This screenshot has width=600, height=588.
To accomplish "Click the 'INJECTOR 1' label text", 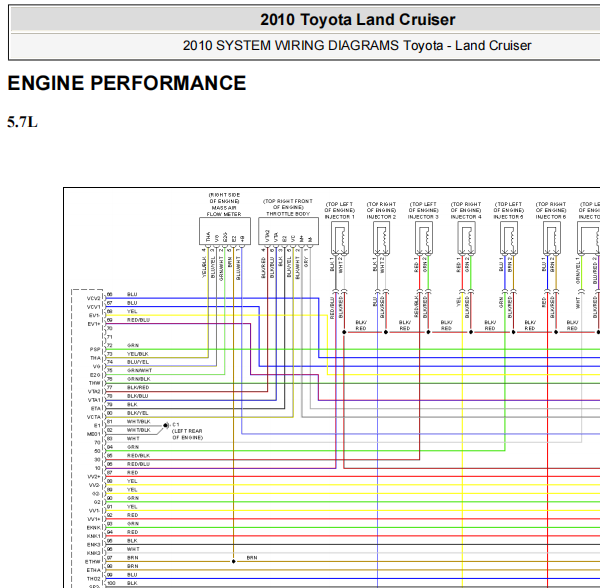I will [340, 217].
